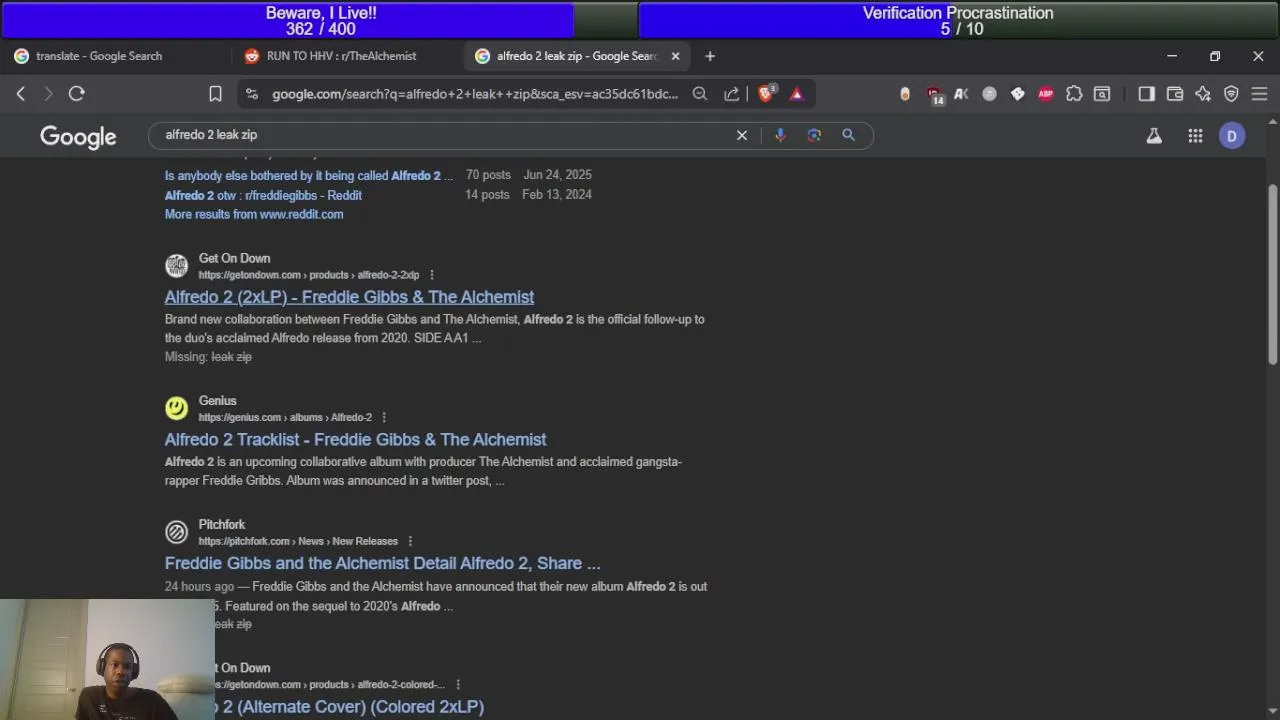Open the browser hamburger main menu
The height and width of the screenshot is (720, 1280).
pos(1259,94)
